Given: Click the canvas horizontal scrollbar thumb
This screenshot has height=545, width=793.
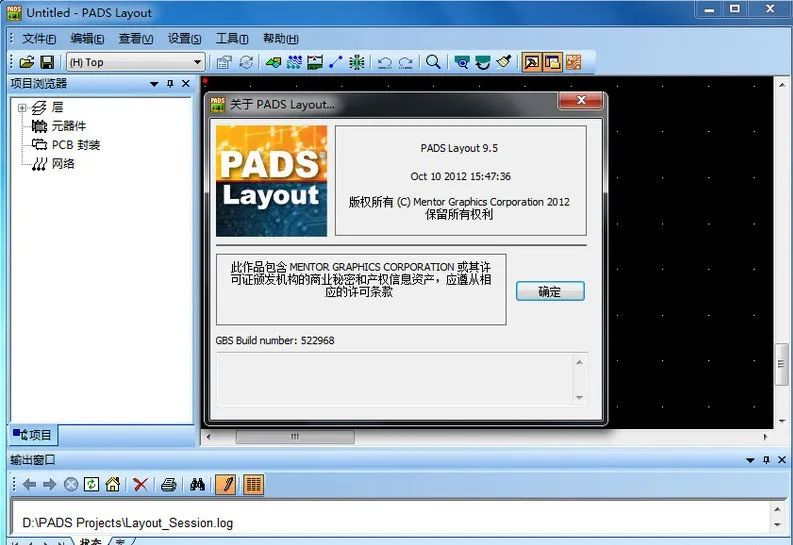Looking at the screenshot, I should (x=295, y=436).
